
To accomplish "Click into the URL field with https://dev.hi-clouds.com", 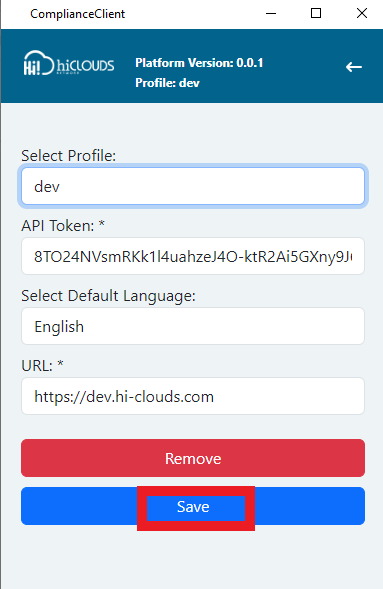I will click(193, 396).
